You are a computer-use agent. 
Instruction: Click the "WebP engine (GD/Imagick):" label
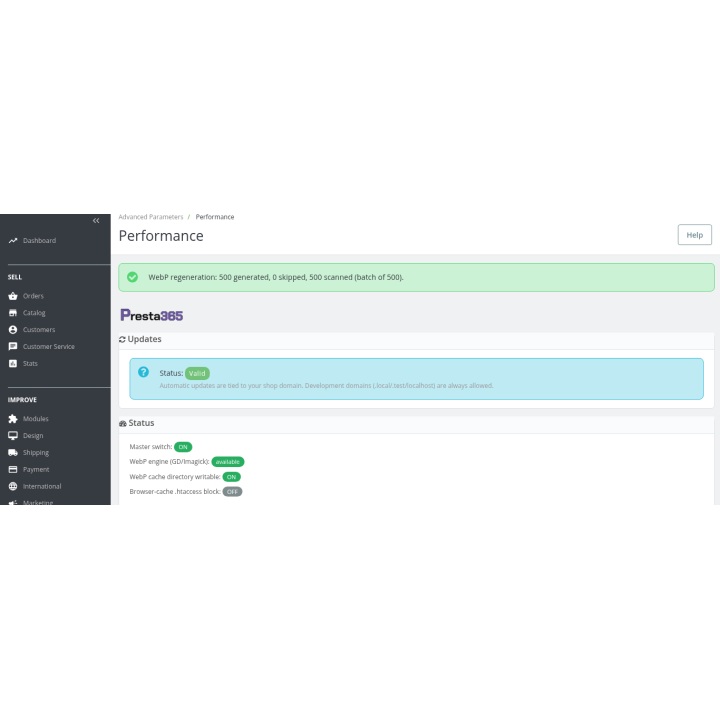pos(169,462)
